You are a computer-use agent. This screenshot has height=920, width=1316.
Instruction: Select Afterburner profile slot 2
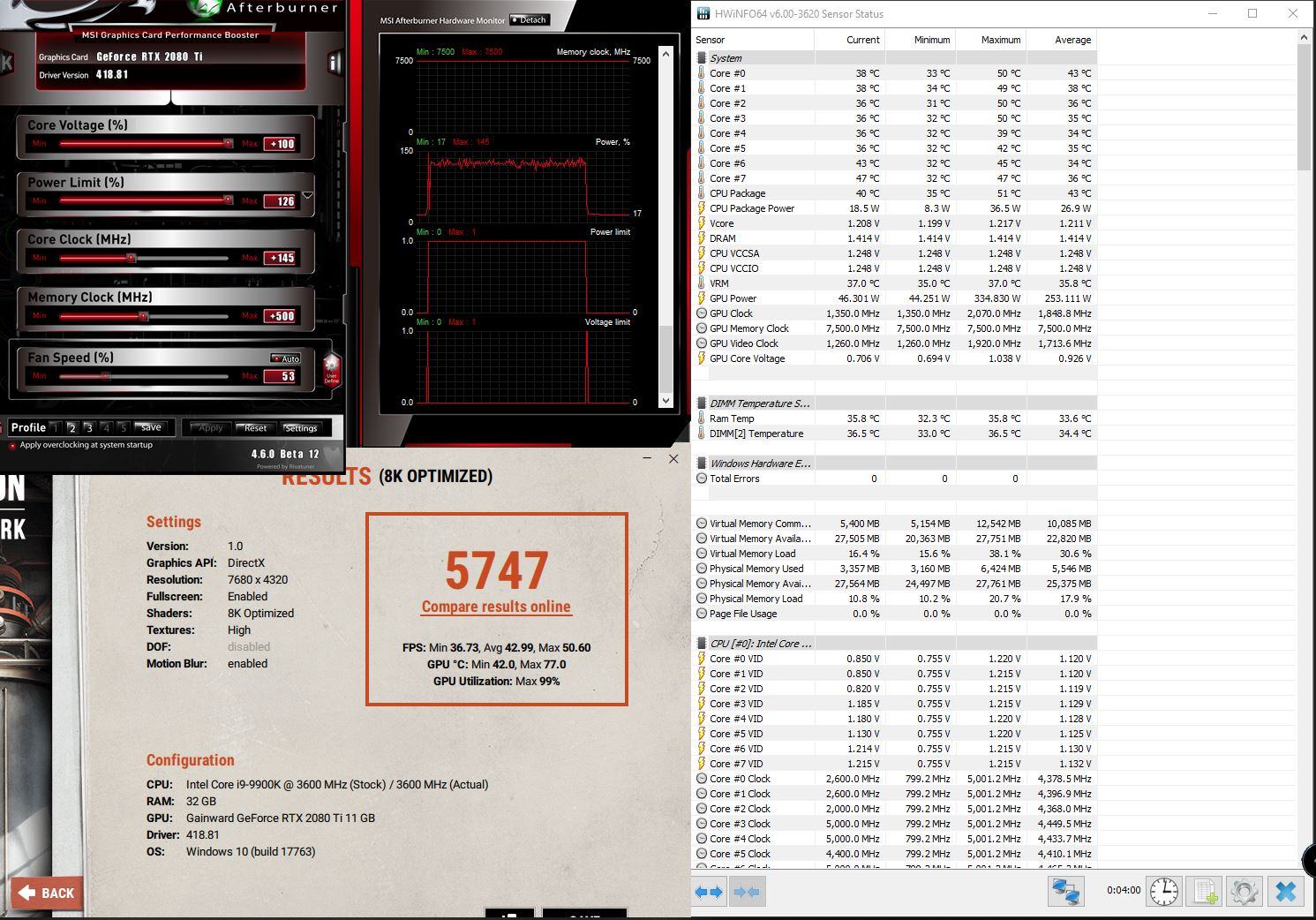[72, 428]
